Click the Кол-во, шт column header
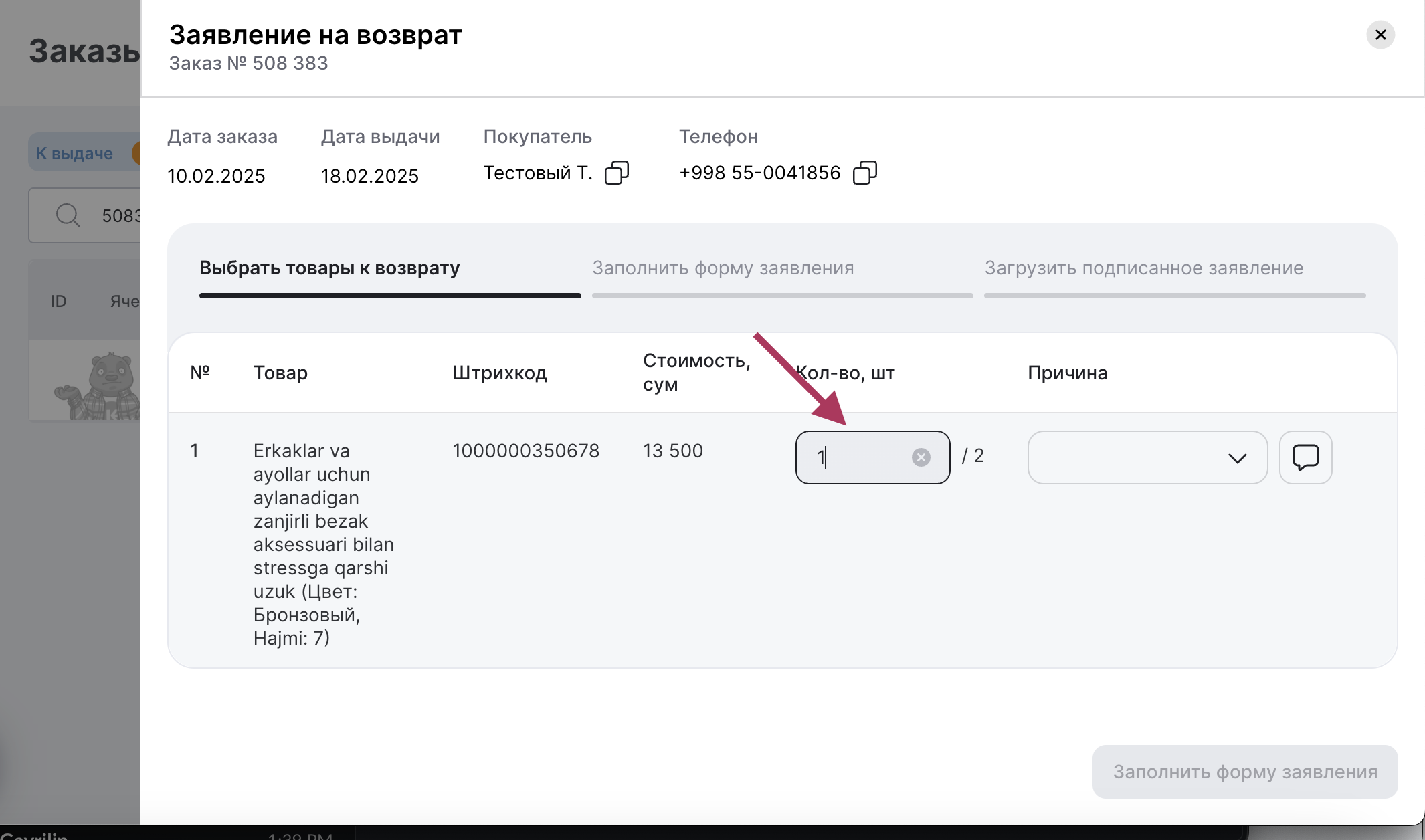The height and width of the screenshot is (840, 1425). point(846,373)
